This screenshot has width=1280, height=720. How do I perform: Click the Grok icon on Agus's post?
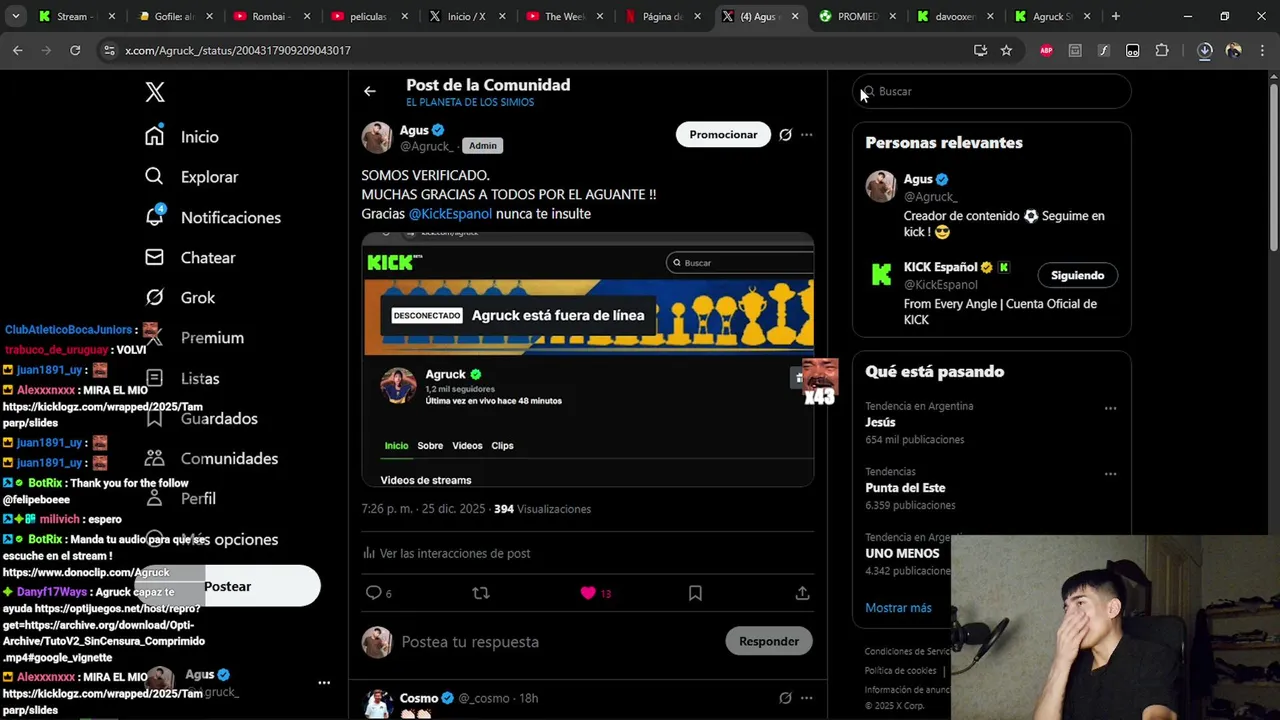tap(786, 134)
